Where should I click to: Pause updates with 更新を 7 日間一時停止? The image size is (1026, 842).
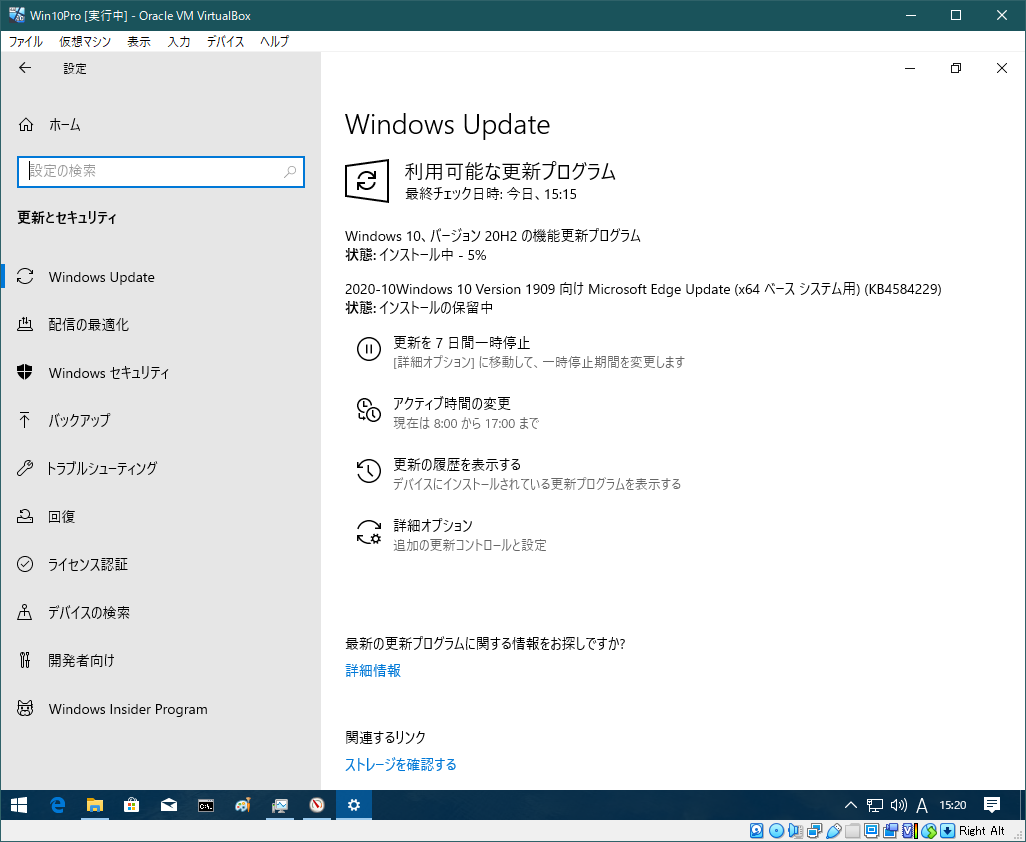(x=520, y=351)
